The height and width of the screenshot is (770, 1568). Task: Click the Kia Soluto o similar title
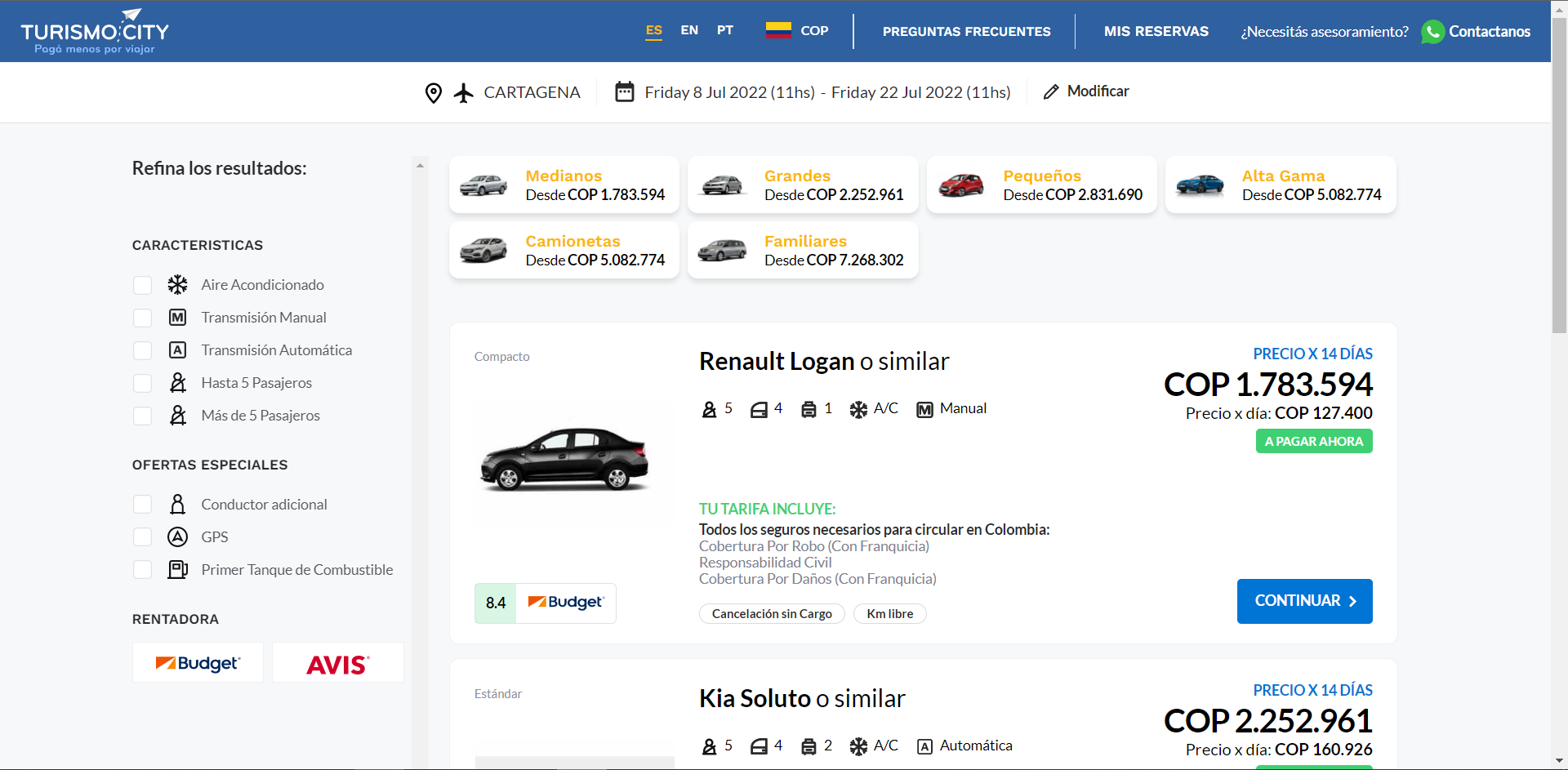[802, 698]
